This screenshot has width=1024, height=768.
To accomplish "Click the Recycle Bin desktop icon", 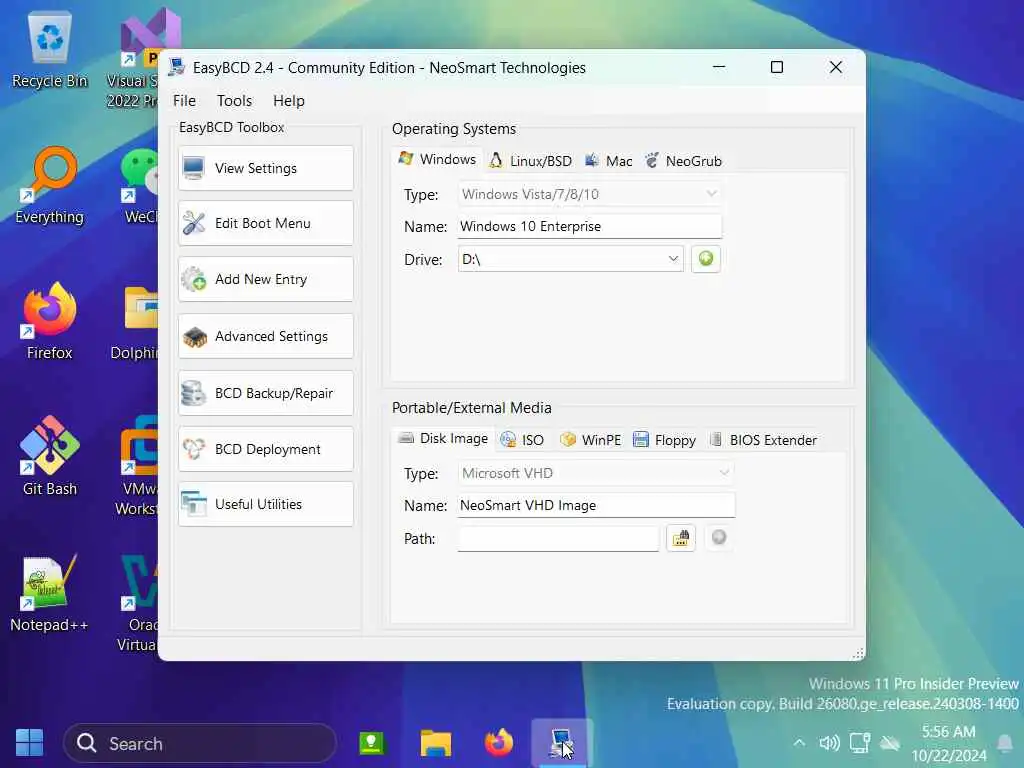I will point(50,51).
